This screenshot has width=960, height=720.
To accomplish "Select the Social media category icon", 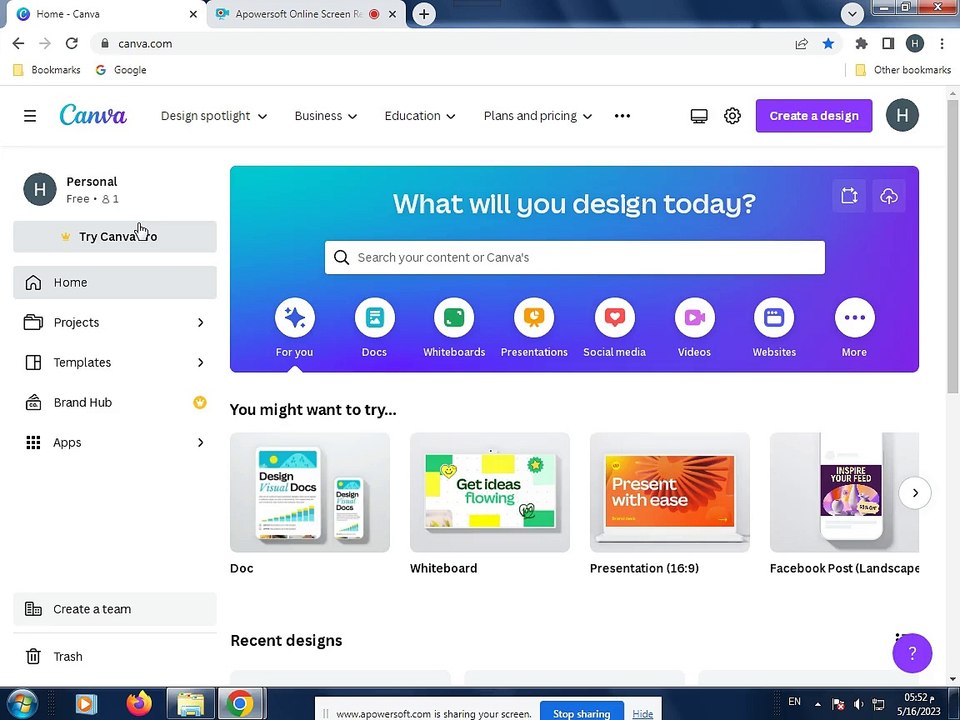I will [x=614, y=318].
